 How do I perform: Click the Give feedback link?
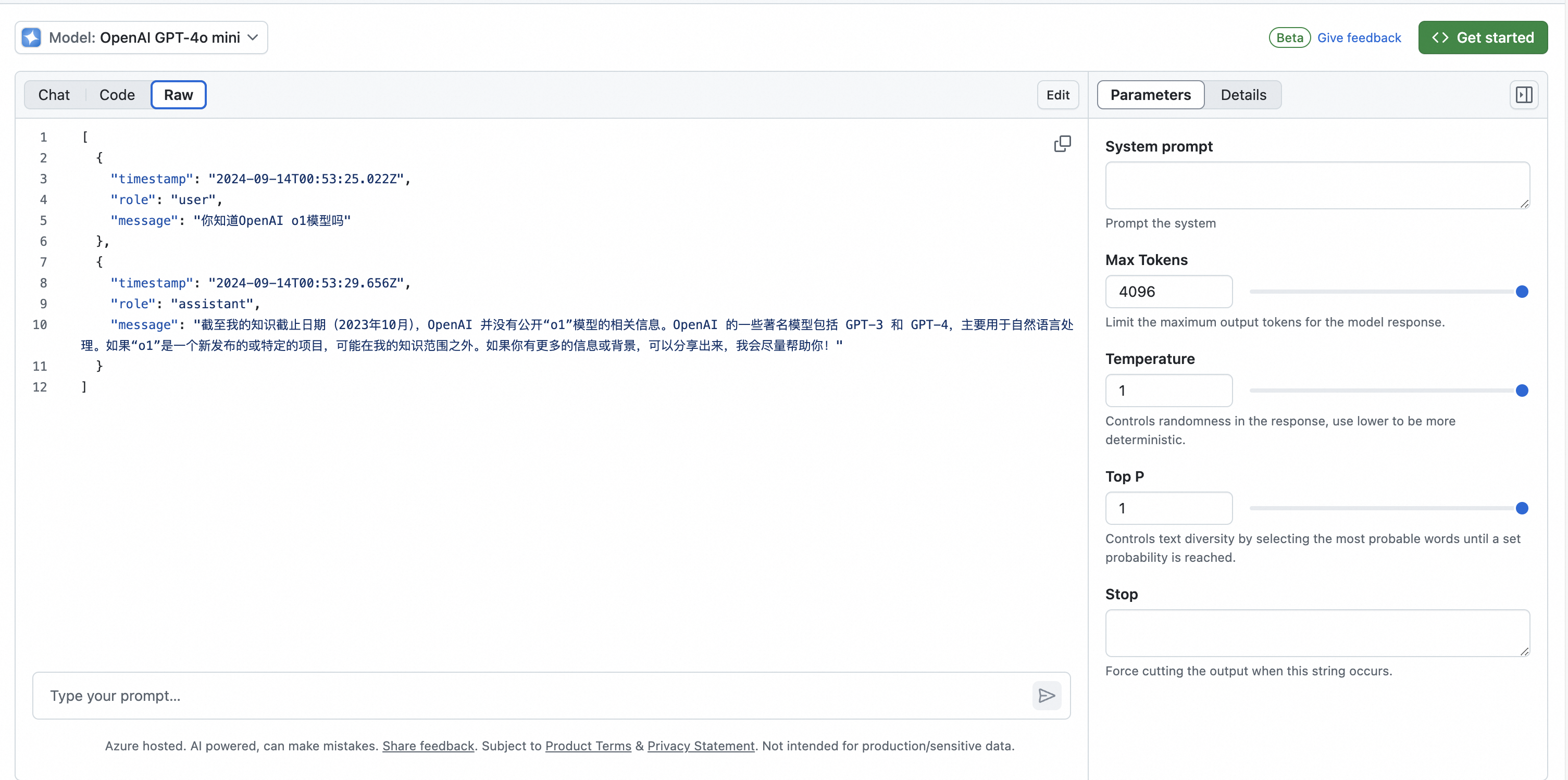(1359, 37)
